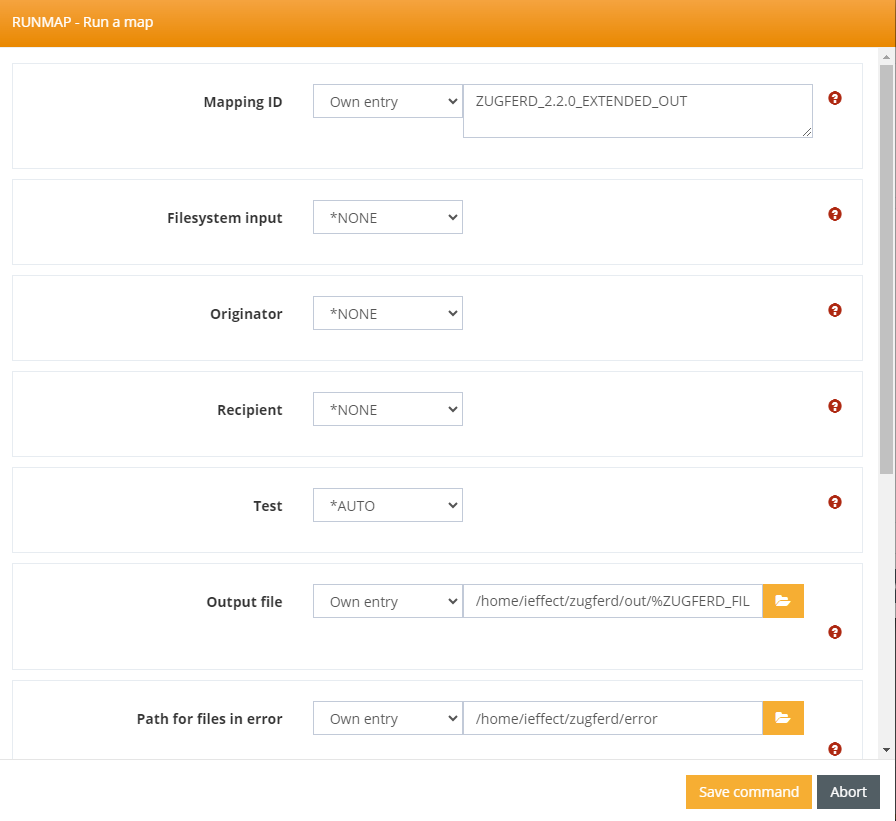Screen dimensions: 896x821
Task: Browse folder for Path for files in error
Action: coord(783,718)
